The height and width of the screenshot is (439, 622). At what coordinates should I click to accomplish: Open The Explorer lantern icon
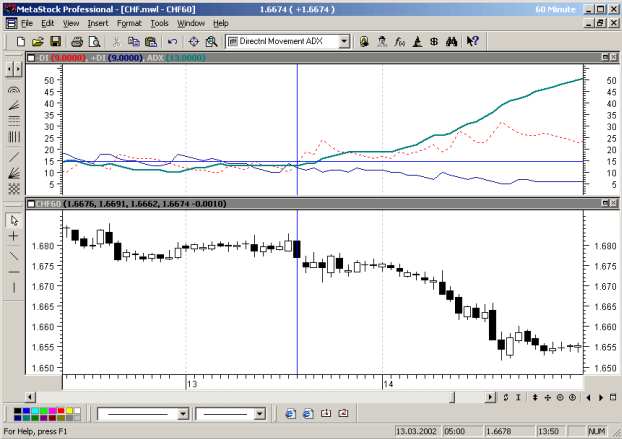[364, 41]
